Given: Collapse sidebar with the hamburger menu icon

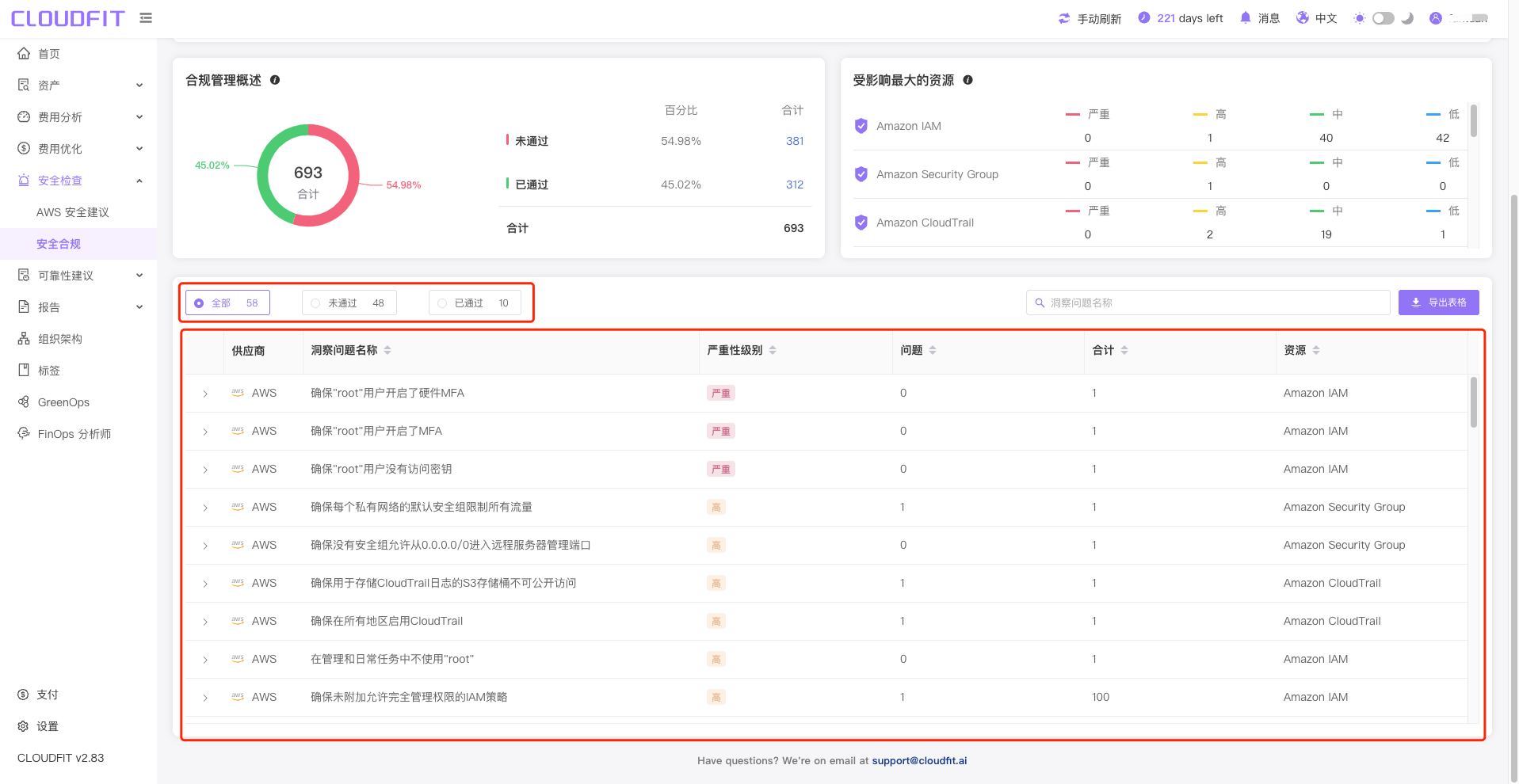Looking at the screenshot, I should (146, 17).
